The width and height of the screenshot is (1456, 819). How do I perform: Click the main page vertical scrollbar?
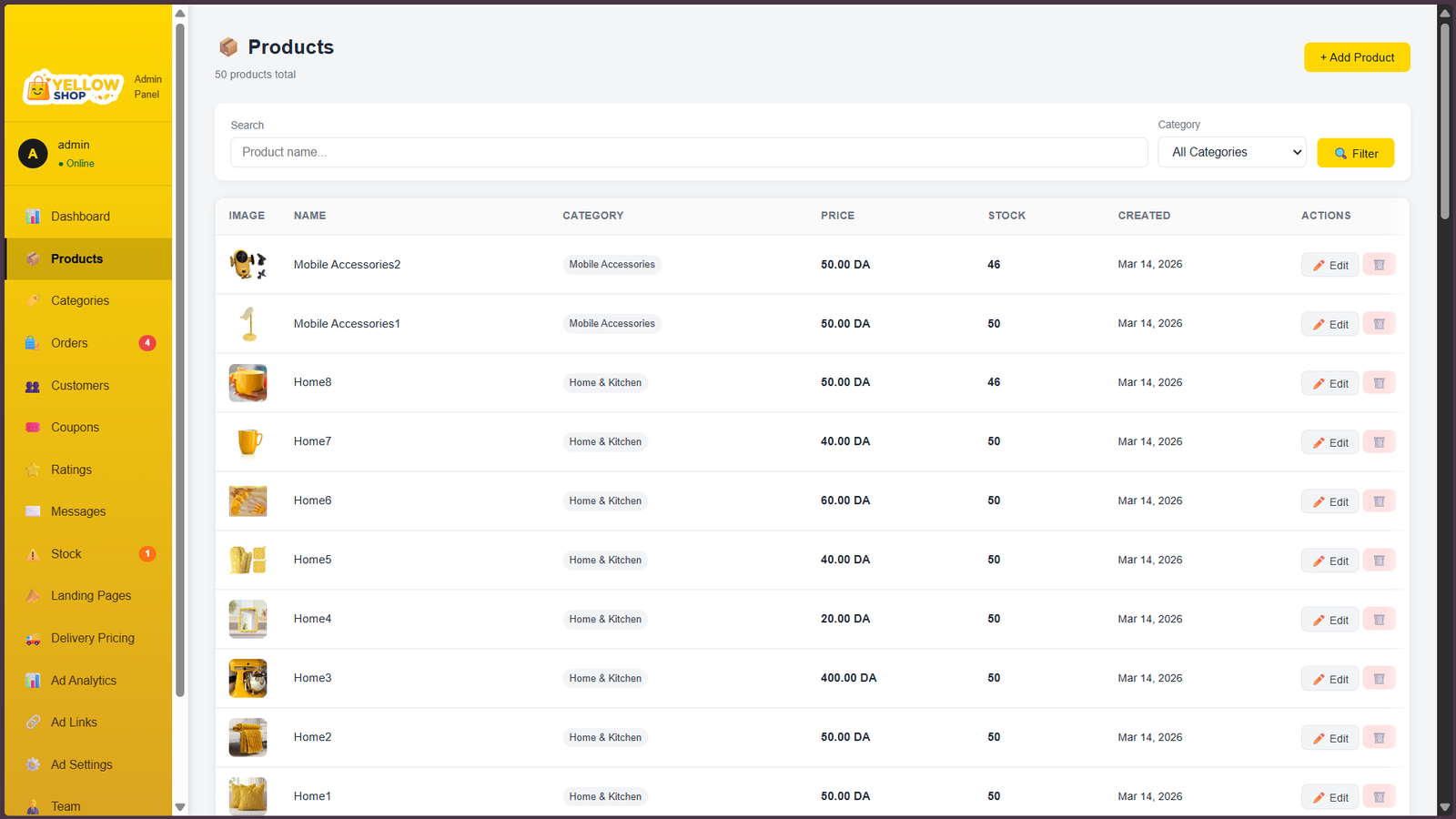pos(1444,120)
